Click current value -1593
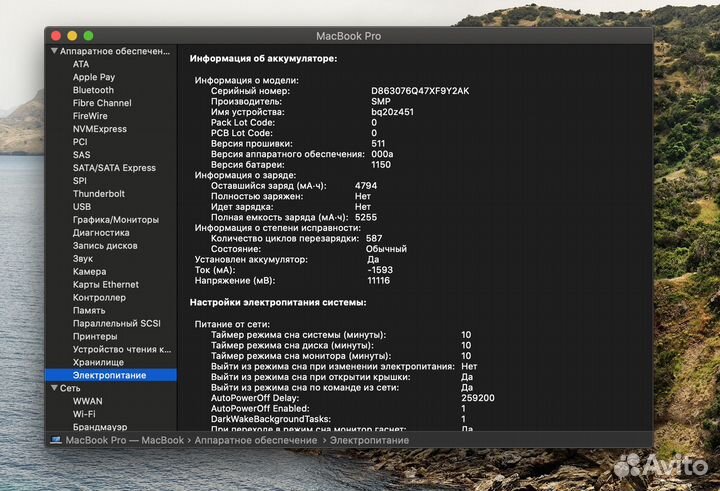Screen dimensions: 720x491 pos(380,270)
